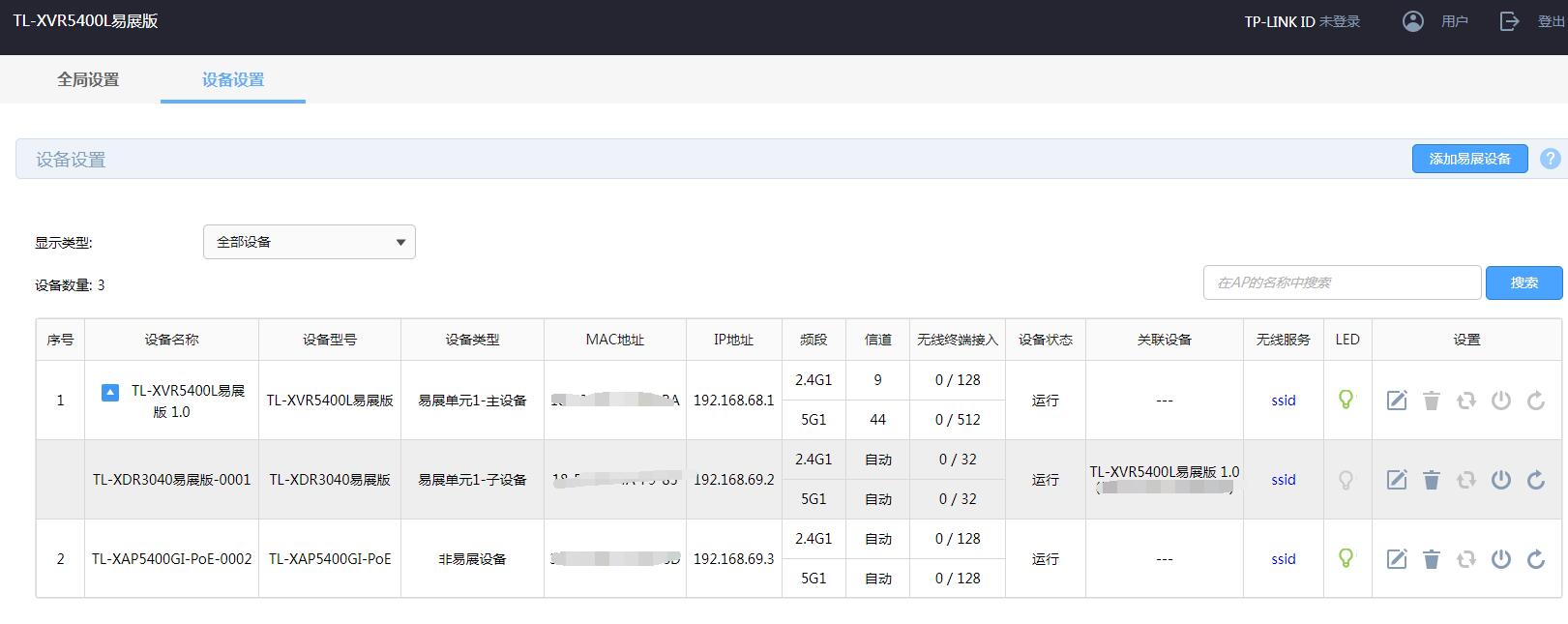Click the TL-XVR5400L易展版 page title
Viewport: 1568px width, 624px height.
85,21
